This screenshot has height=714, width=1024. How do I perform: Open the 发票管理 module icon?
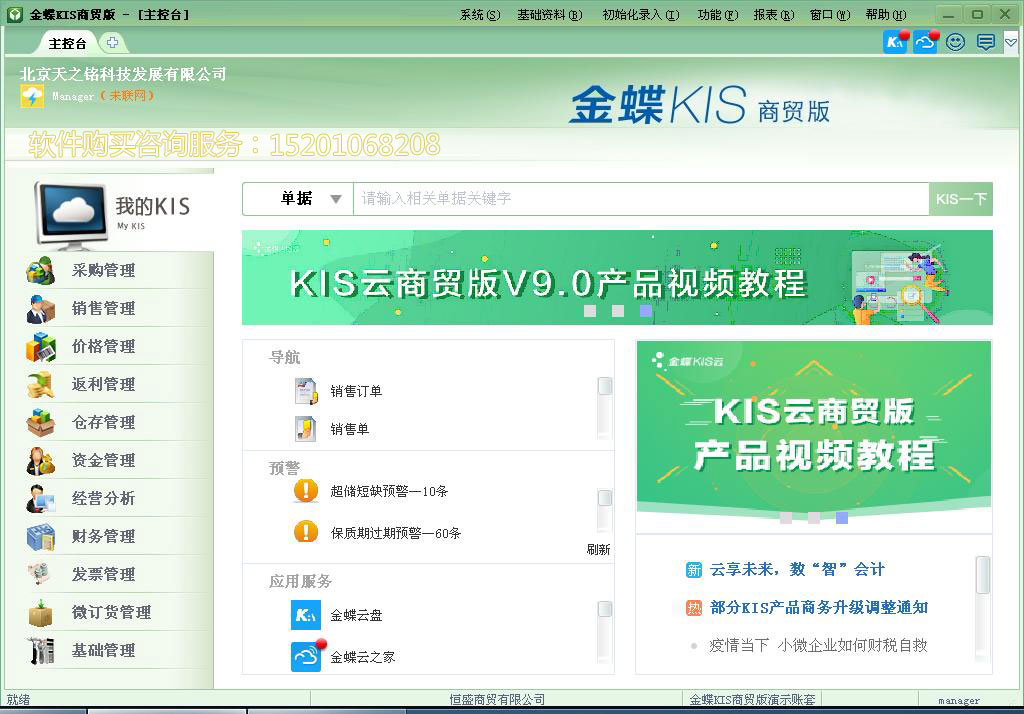point(40,574)
